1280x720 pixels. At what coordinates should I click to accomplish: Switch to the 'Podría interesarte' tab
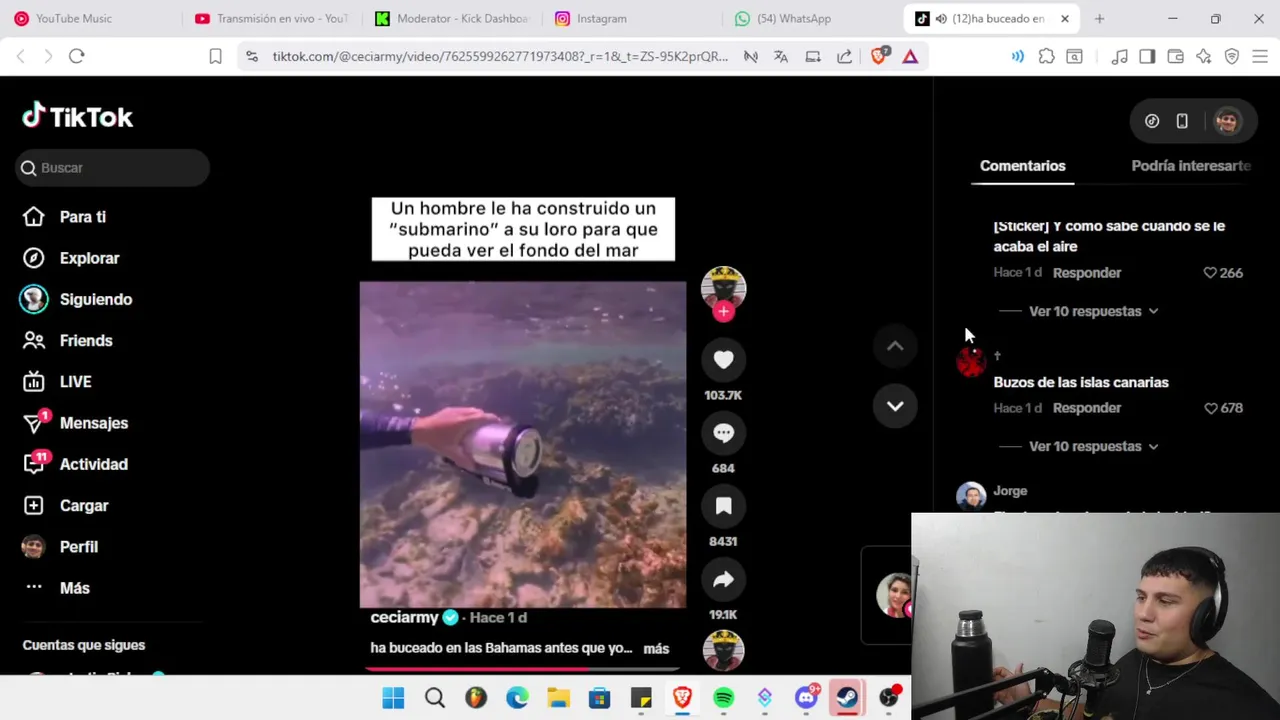[x=1190, y=166]
